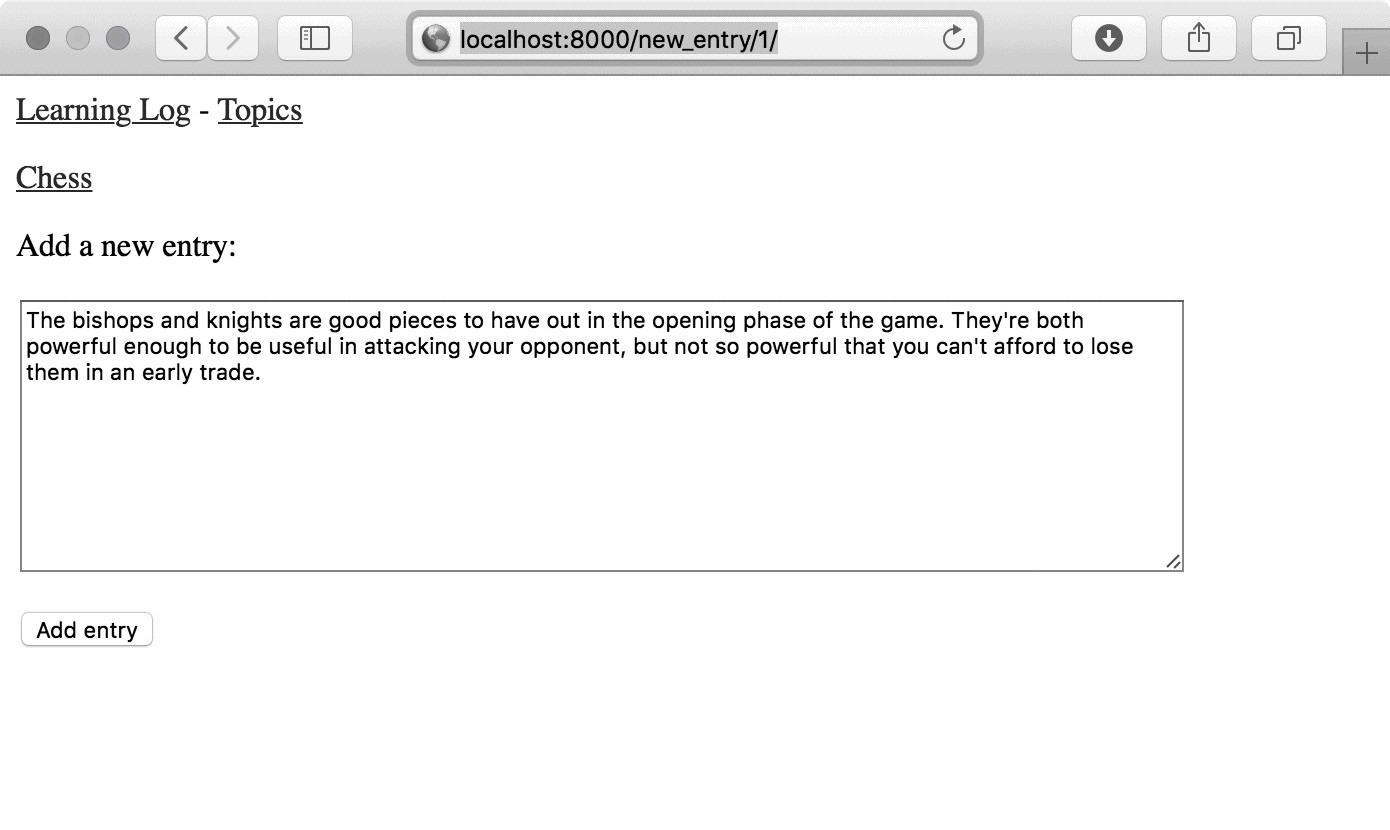Focus the new entry text area
The width and height of the screenshot is (1390, 830).
pos(602,436)
